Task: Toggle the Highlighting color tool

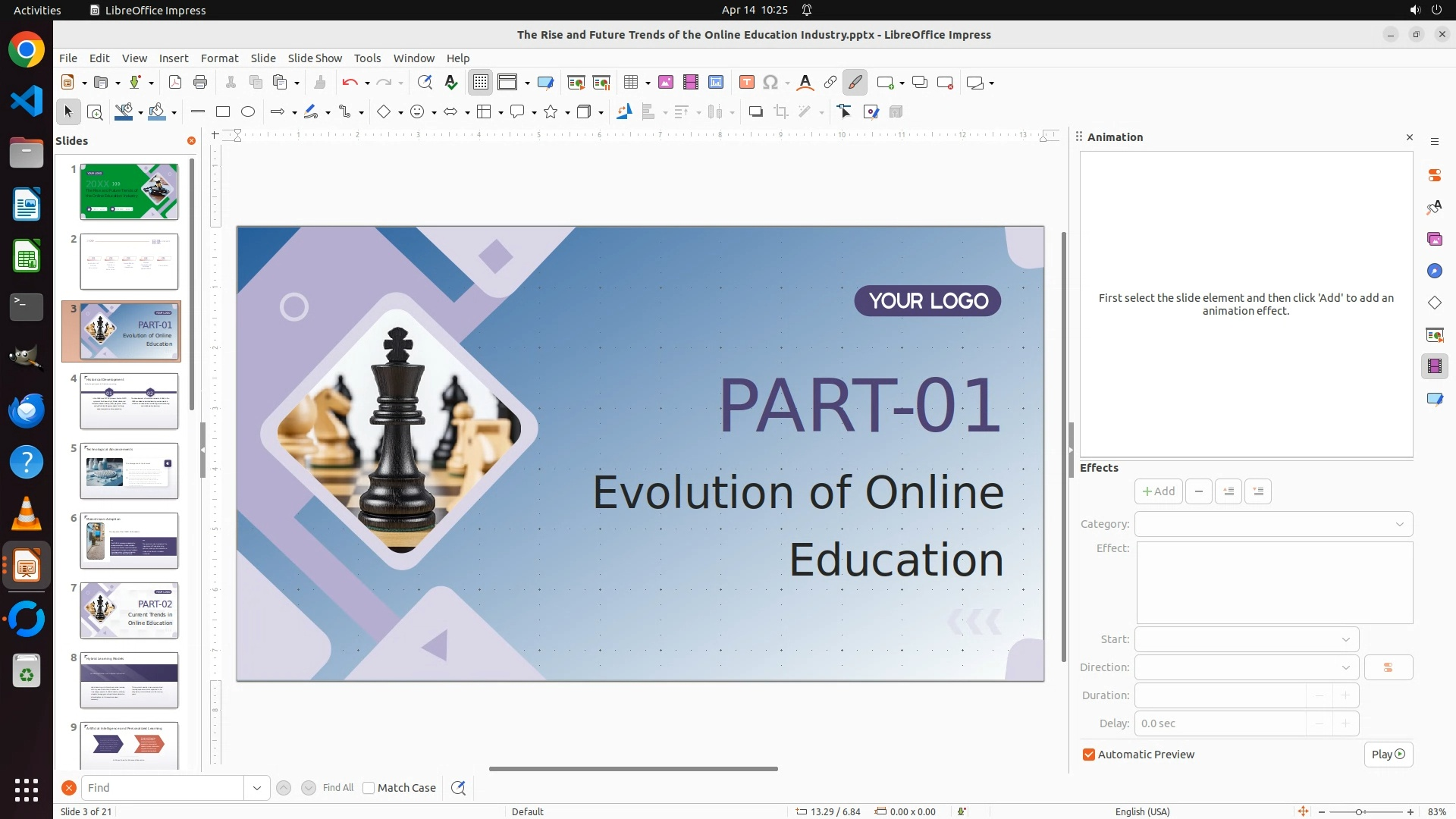Action: (855, 83)
